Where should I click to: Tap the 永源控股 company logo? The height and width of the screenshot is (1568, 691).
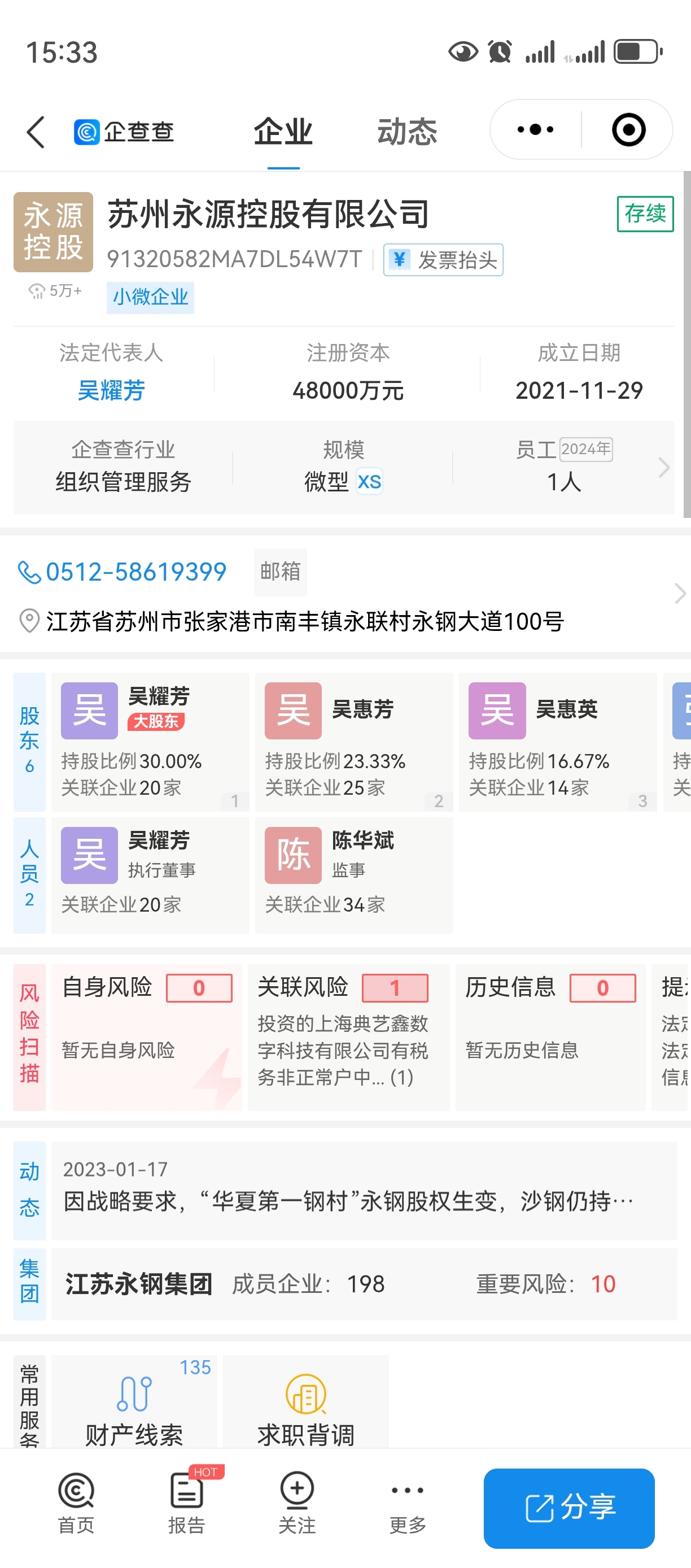coord(54,232)
